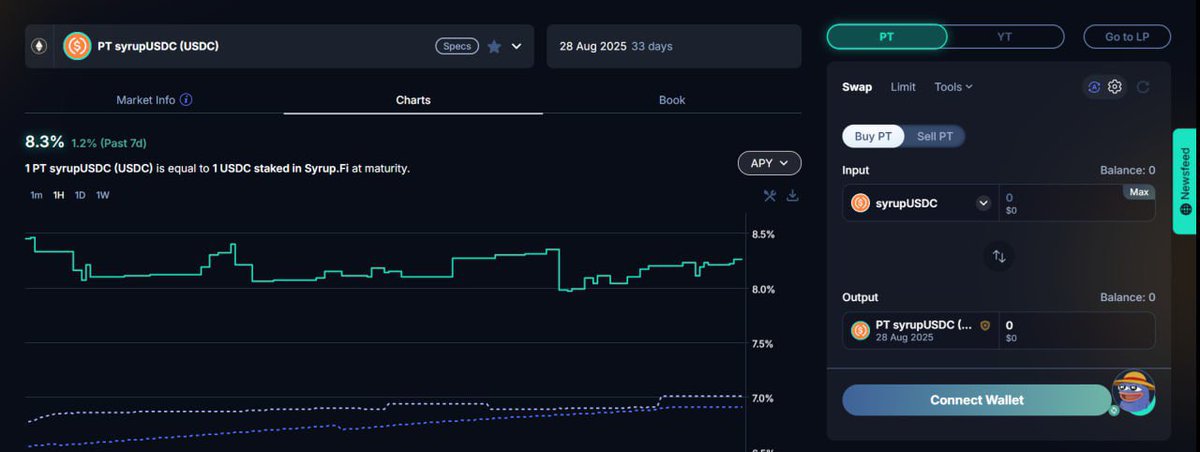Image resolution: width=1200 pixels, height=452 pixels.
Task: Click Connect Wallet button
Action: tap(977, 400)
